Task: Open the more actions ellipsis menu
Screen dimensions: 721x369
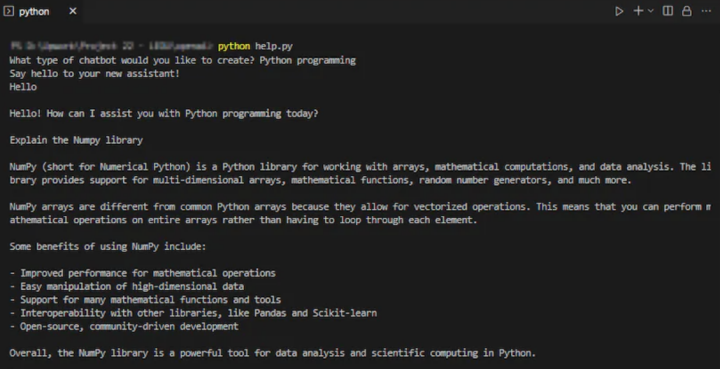Action: (706, 11)
